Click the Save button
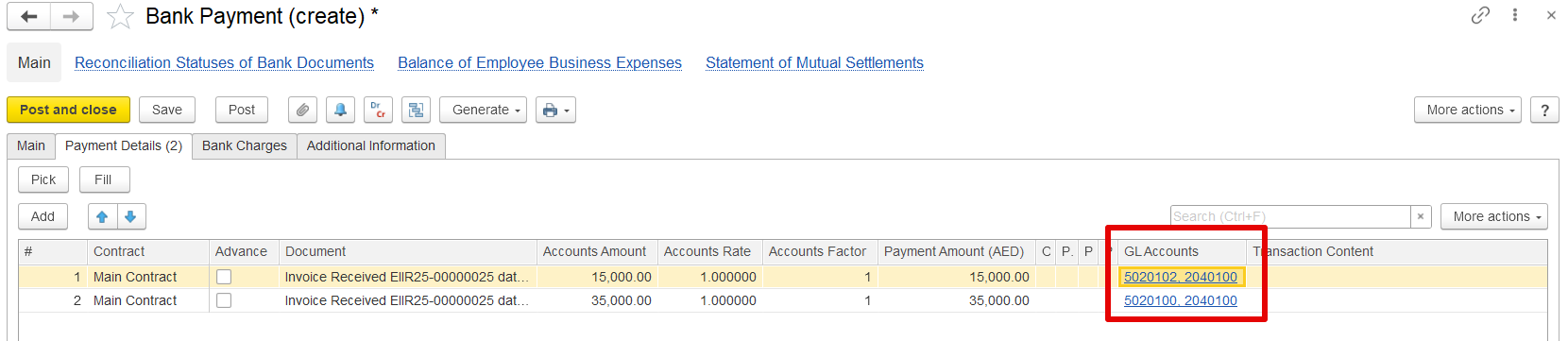This screenshot has height=341, width=1568. coord(167,110)
